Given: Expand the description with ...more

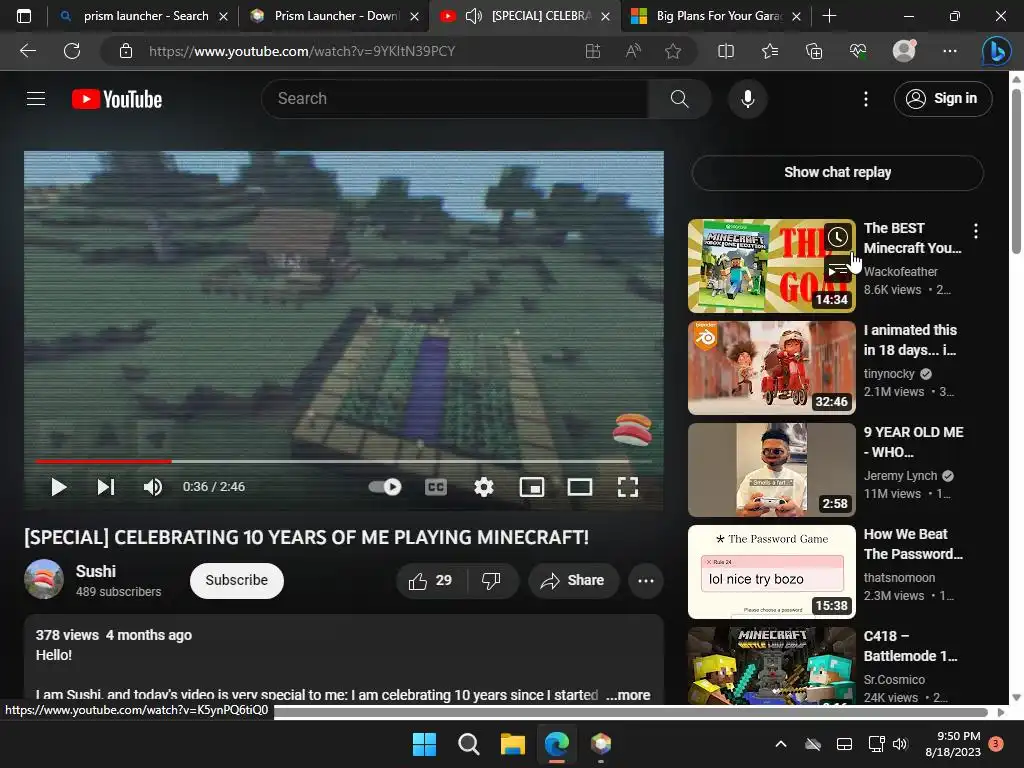Looking at the screenshot, I should click(x=628, y=695).
